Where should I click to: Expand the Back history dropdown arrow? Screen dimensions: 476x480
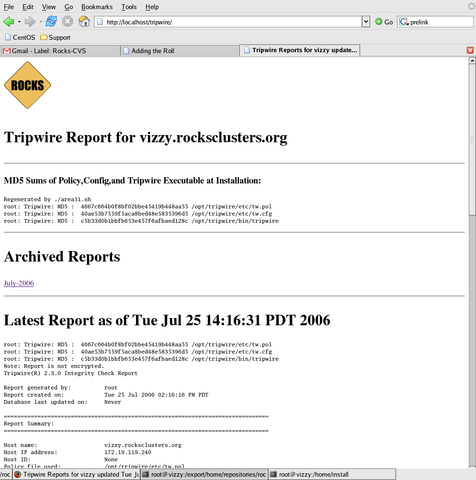pos(19,22)
